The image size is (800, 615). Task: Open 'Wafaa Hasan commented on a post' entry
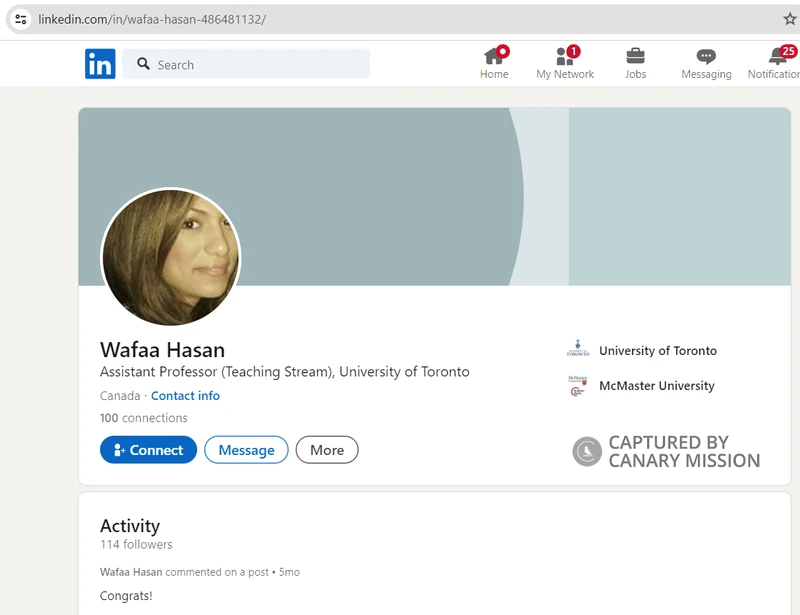199,572
